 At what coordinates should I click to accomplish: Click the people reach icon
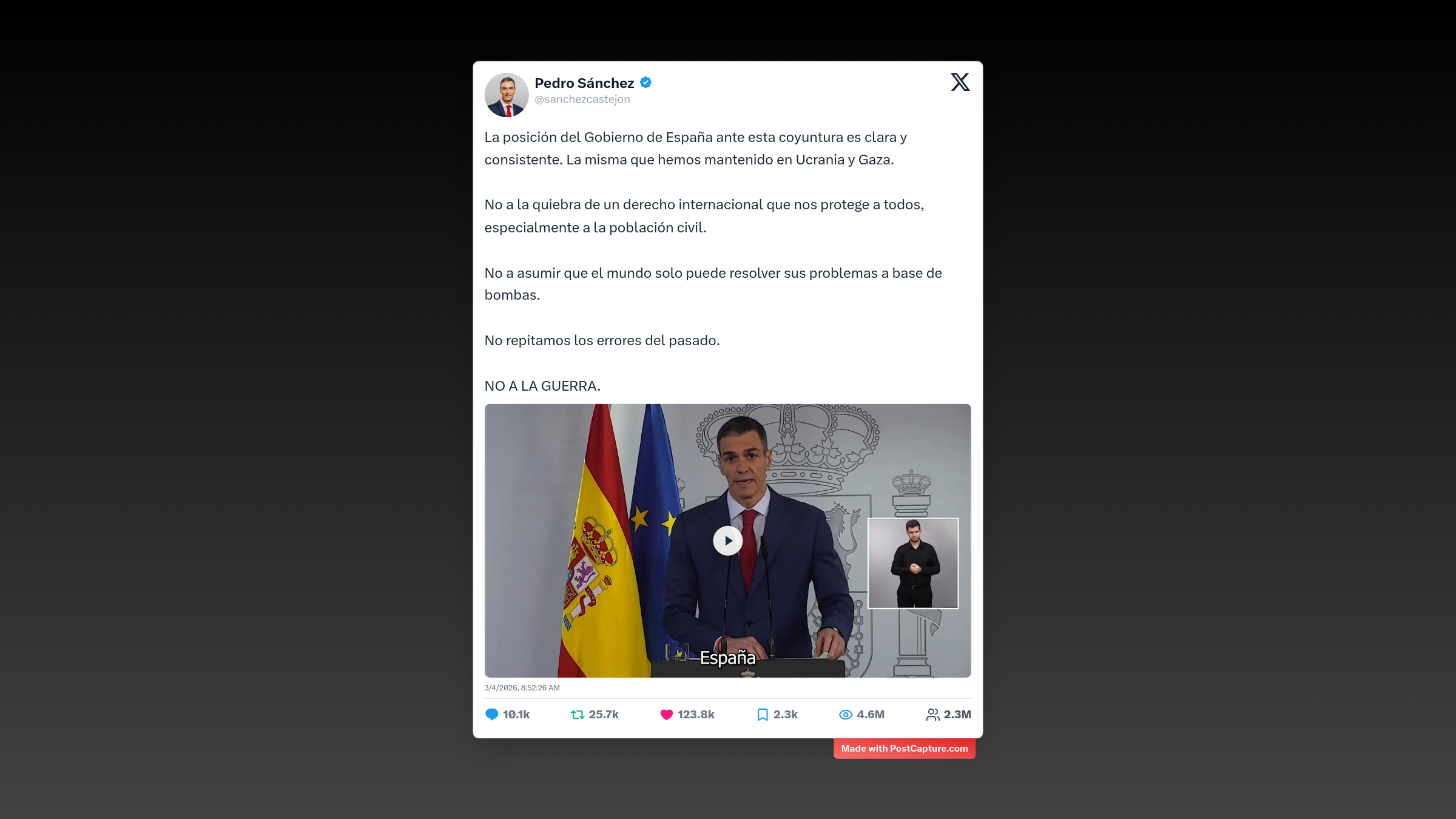click(x=932, y=715)
